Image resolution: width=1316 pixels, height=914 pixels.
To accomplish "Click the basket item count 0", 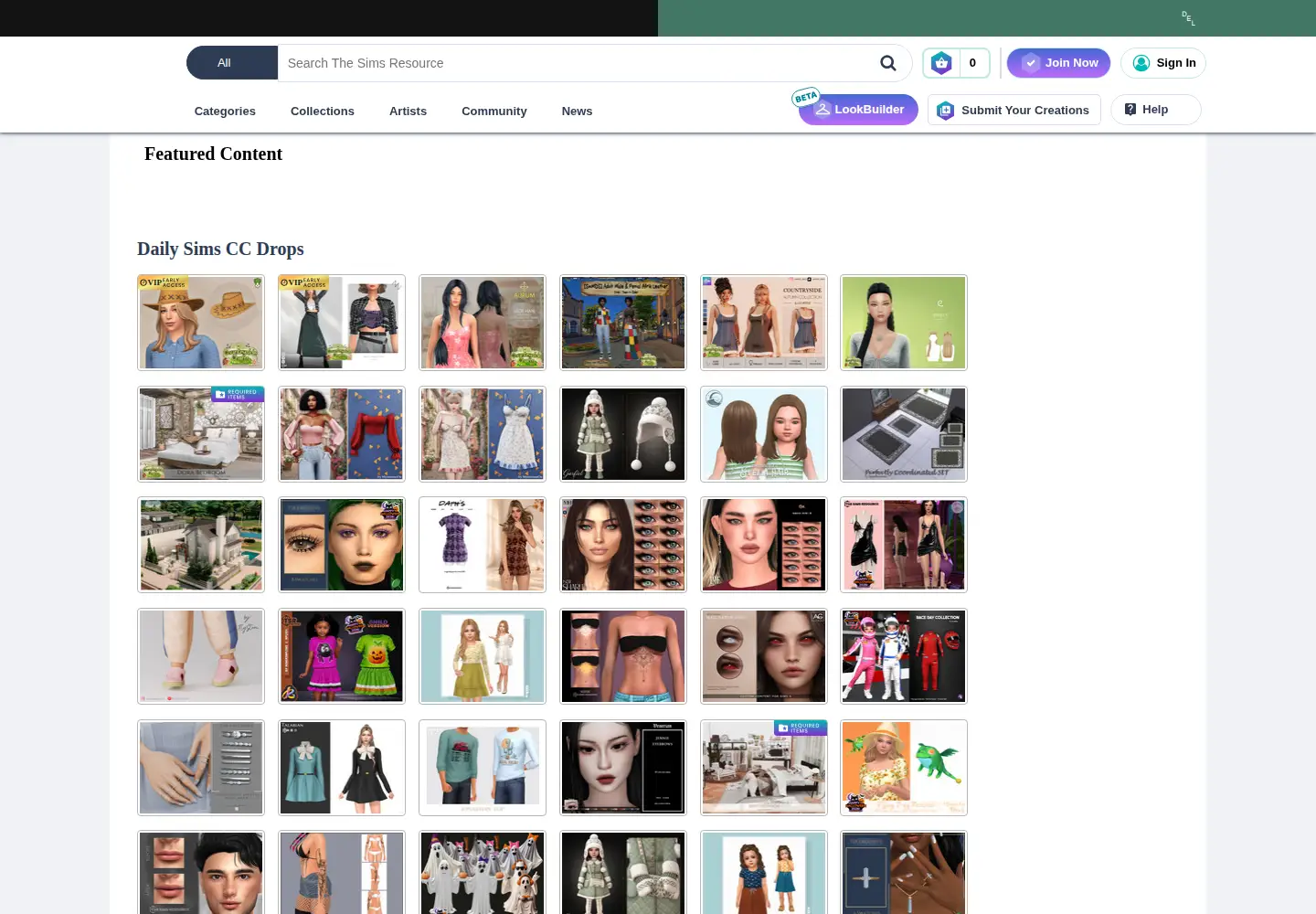I will 973,63.
